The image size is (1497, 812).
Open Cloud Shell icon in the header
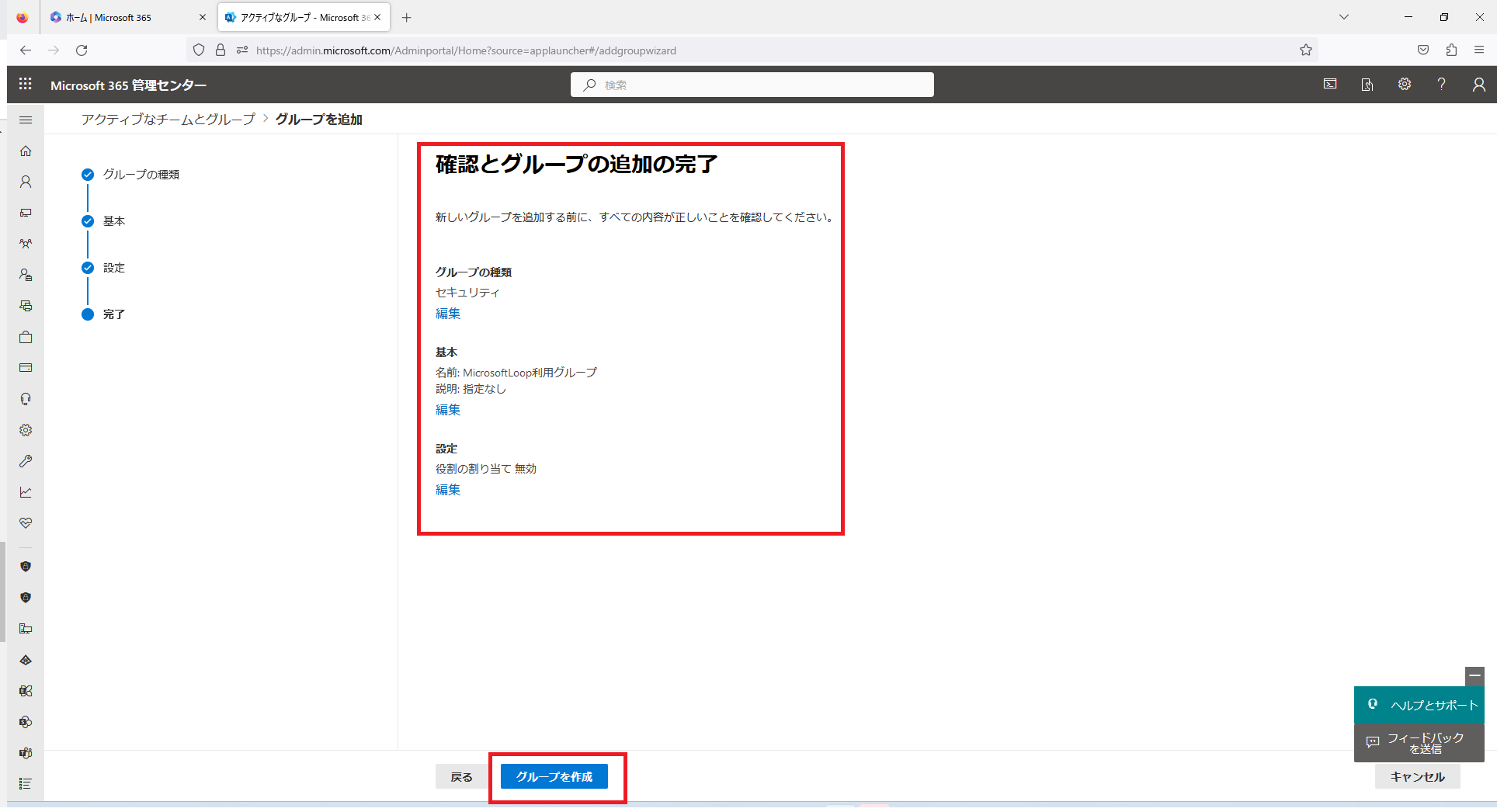click(x=1330, y=84)
